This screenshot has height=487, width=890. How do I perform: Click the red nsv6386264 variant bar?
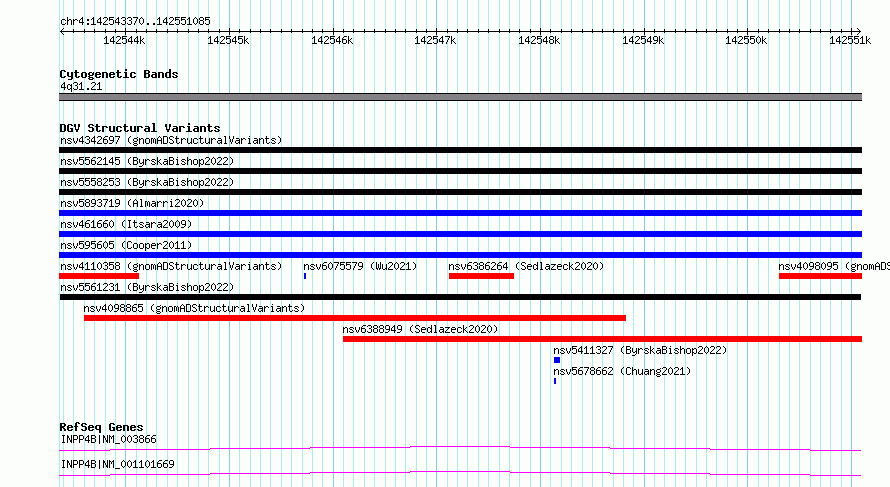(481, 276)
